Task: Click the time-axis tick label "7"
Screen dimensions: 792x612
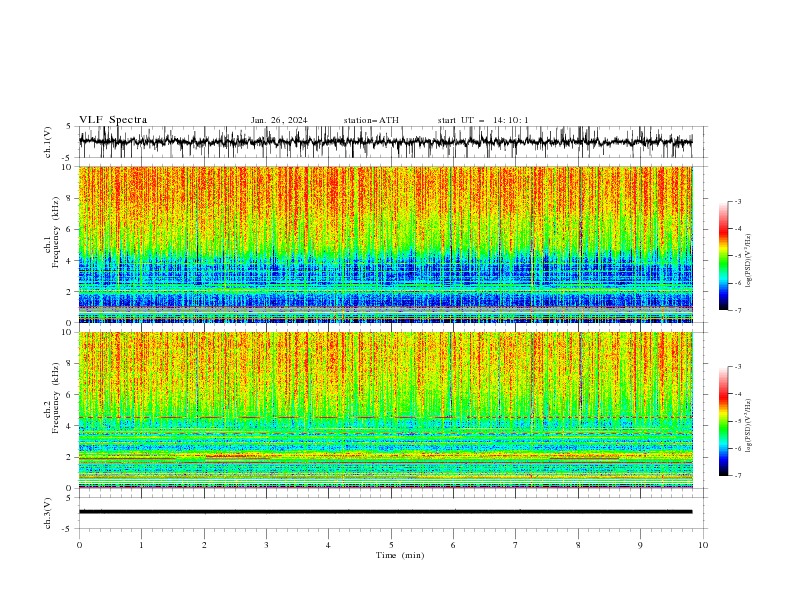Action: coord(516,545)
